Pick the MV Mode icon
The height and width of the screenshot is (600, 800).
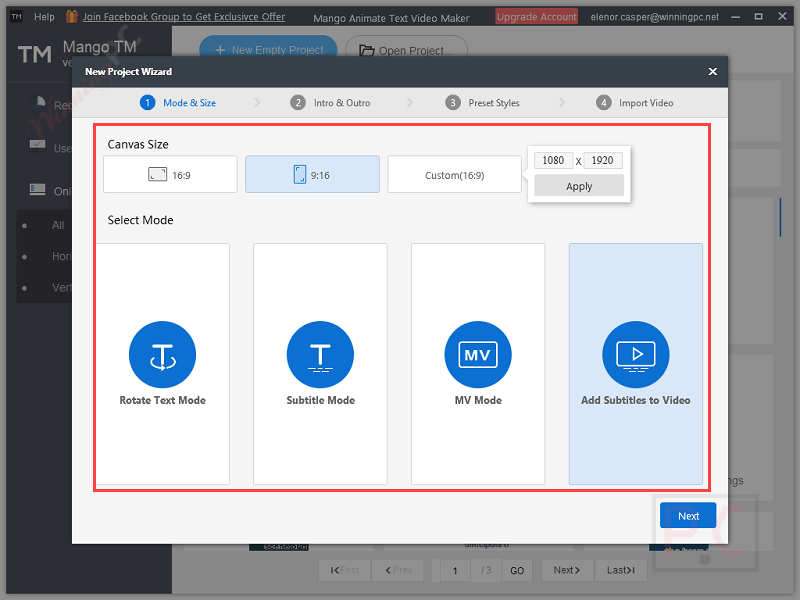(478, 354)
